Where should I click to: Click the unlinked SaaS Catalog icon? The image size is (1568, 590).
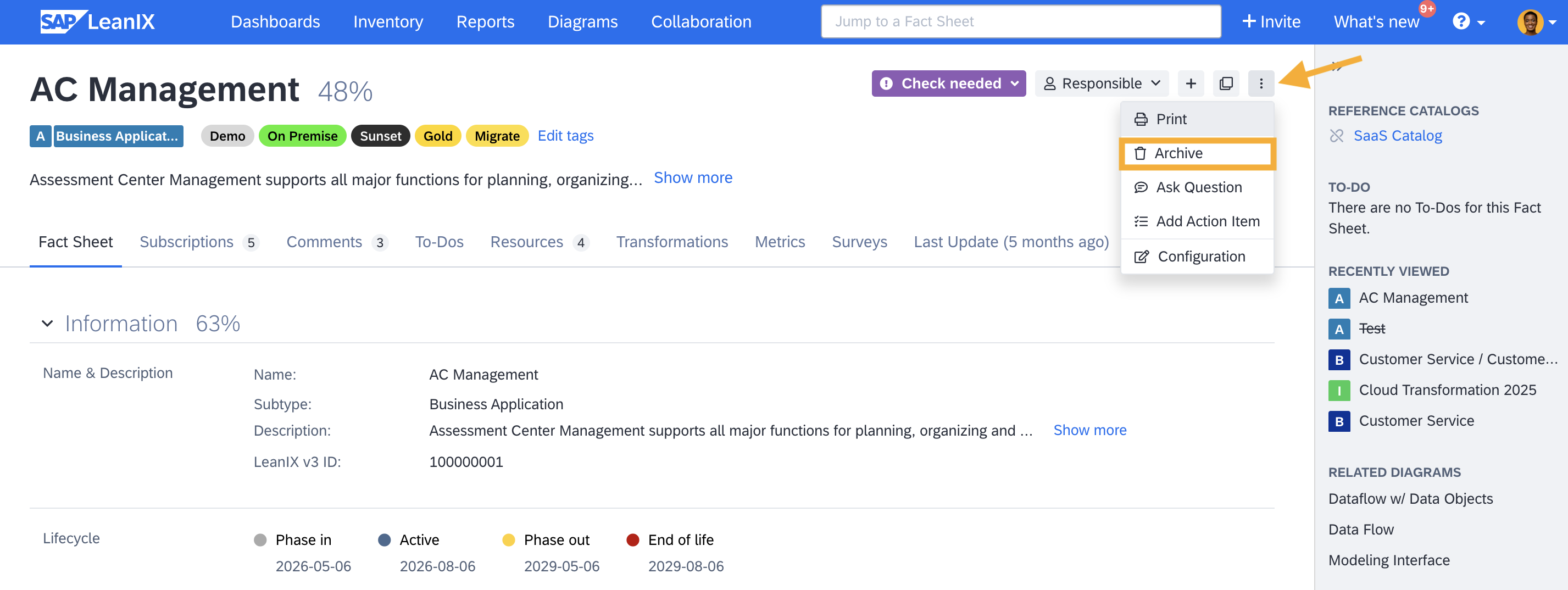coord(1336,136)
